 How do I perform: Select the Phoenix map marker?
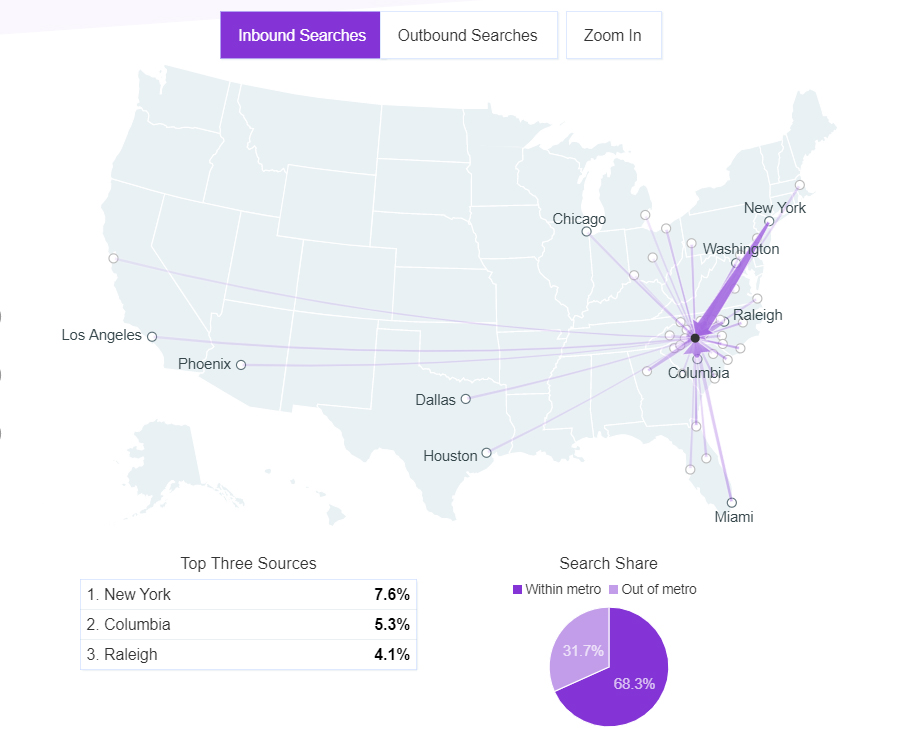[x=240, y=365]
